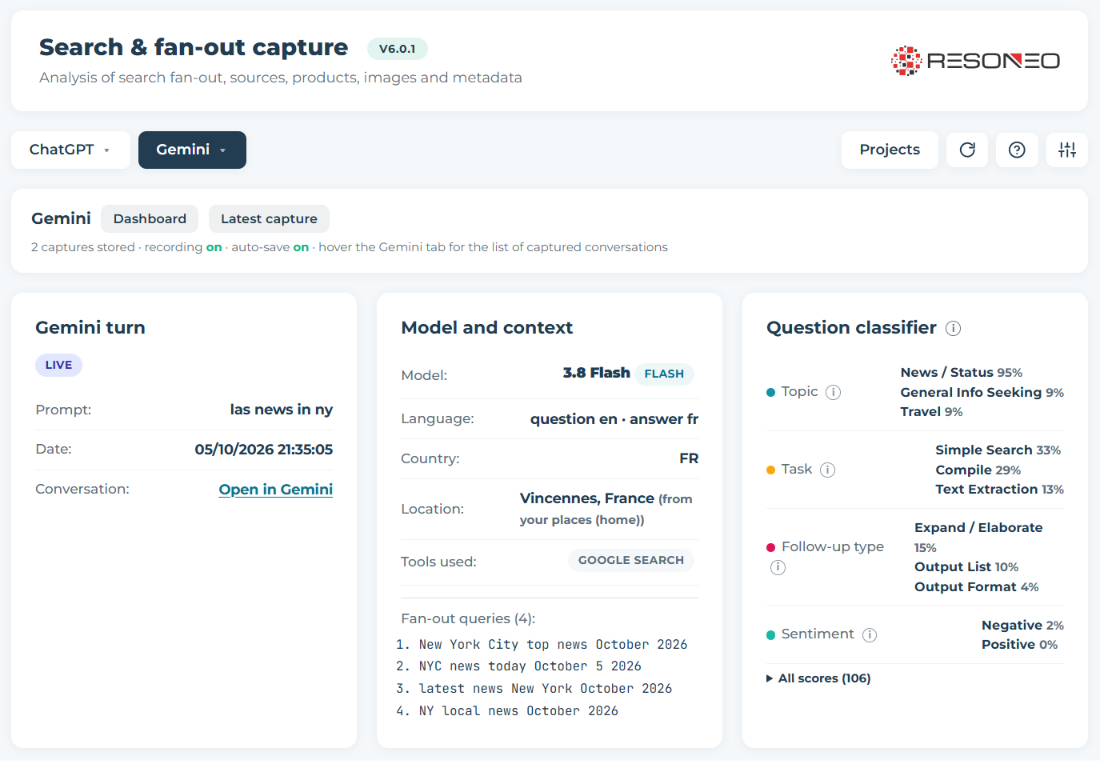
Task: Click the Topic info icon
Action: (x=833, y=392)
